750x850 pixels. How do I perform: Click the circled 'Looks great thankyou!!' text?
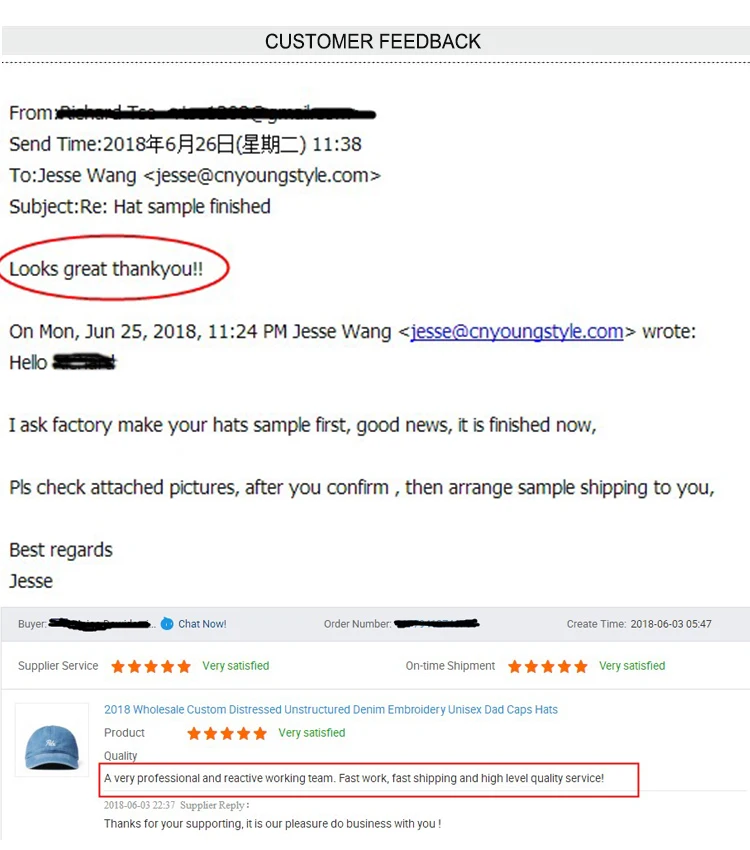(x=106, y=269)
